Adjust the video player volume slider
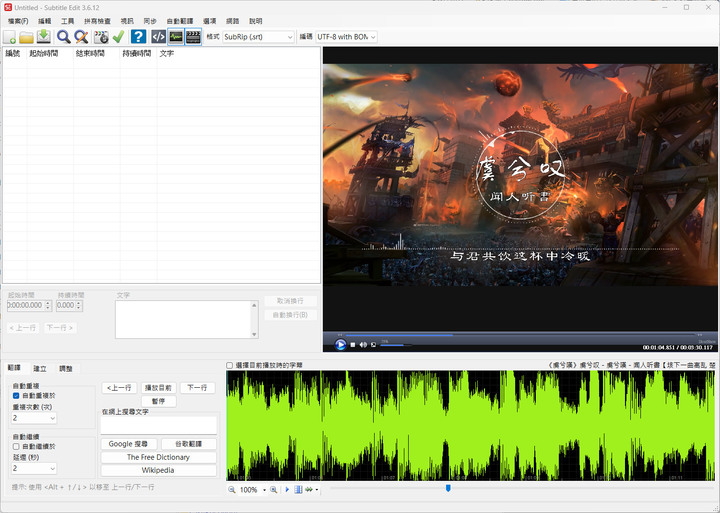This screenshot has width=720, height=513. click(396, 345)
